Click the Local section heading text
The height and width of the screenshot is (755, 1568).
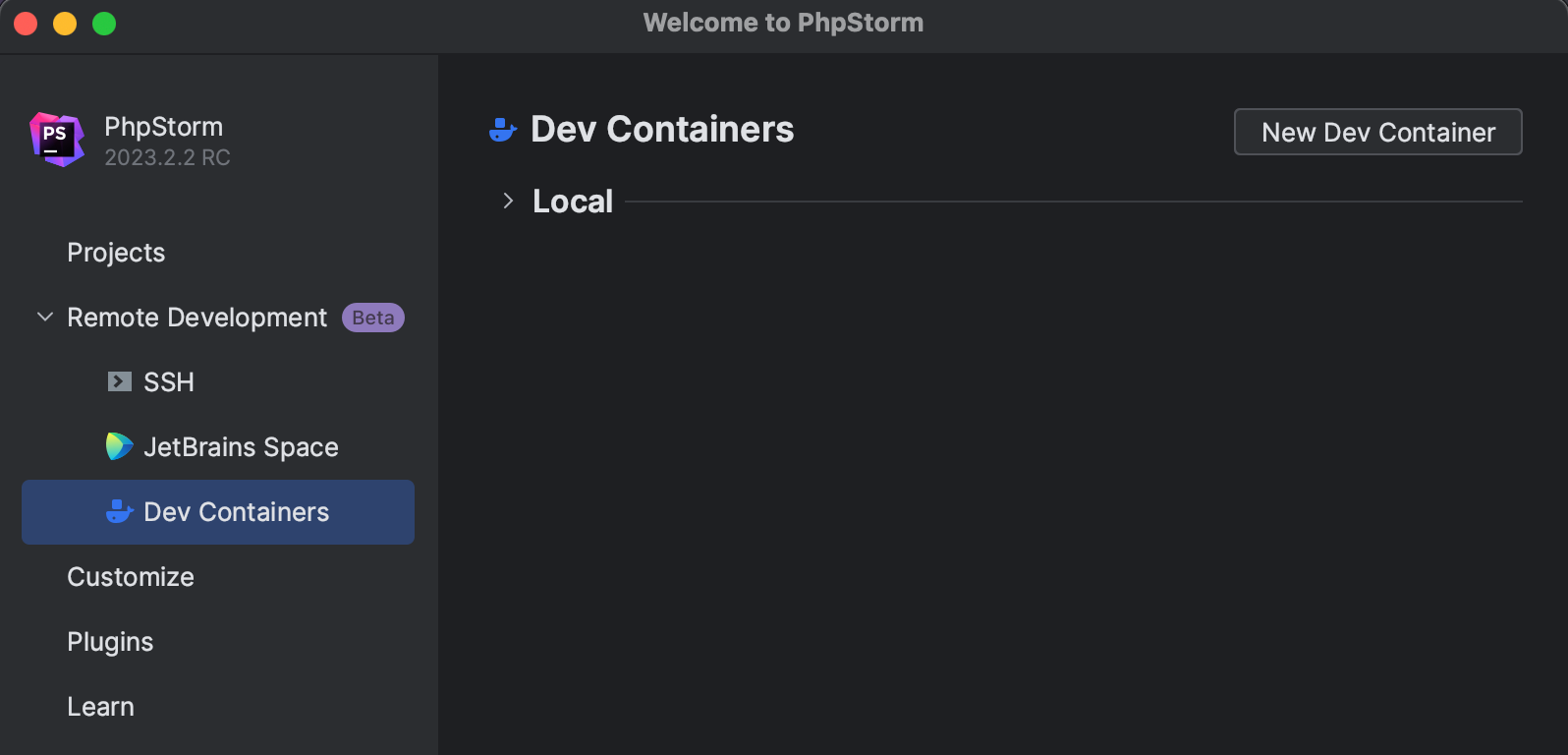[573, 202]
